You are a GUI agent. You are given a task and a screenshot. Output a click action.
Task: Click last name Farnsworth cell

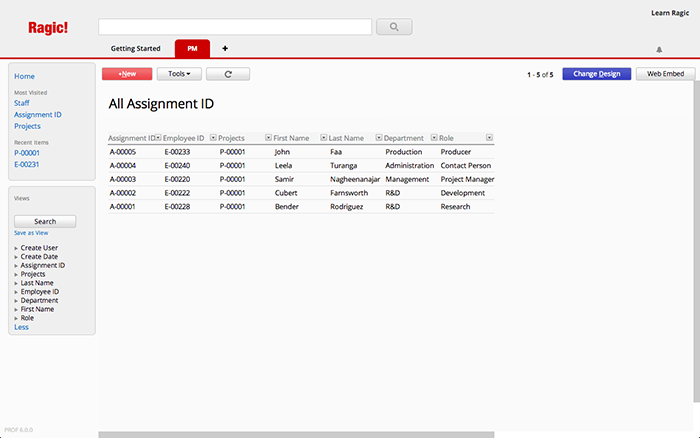[x=349, y=193]
